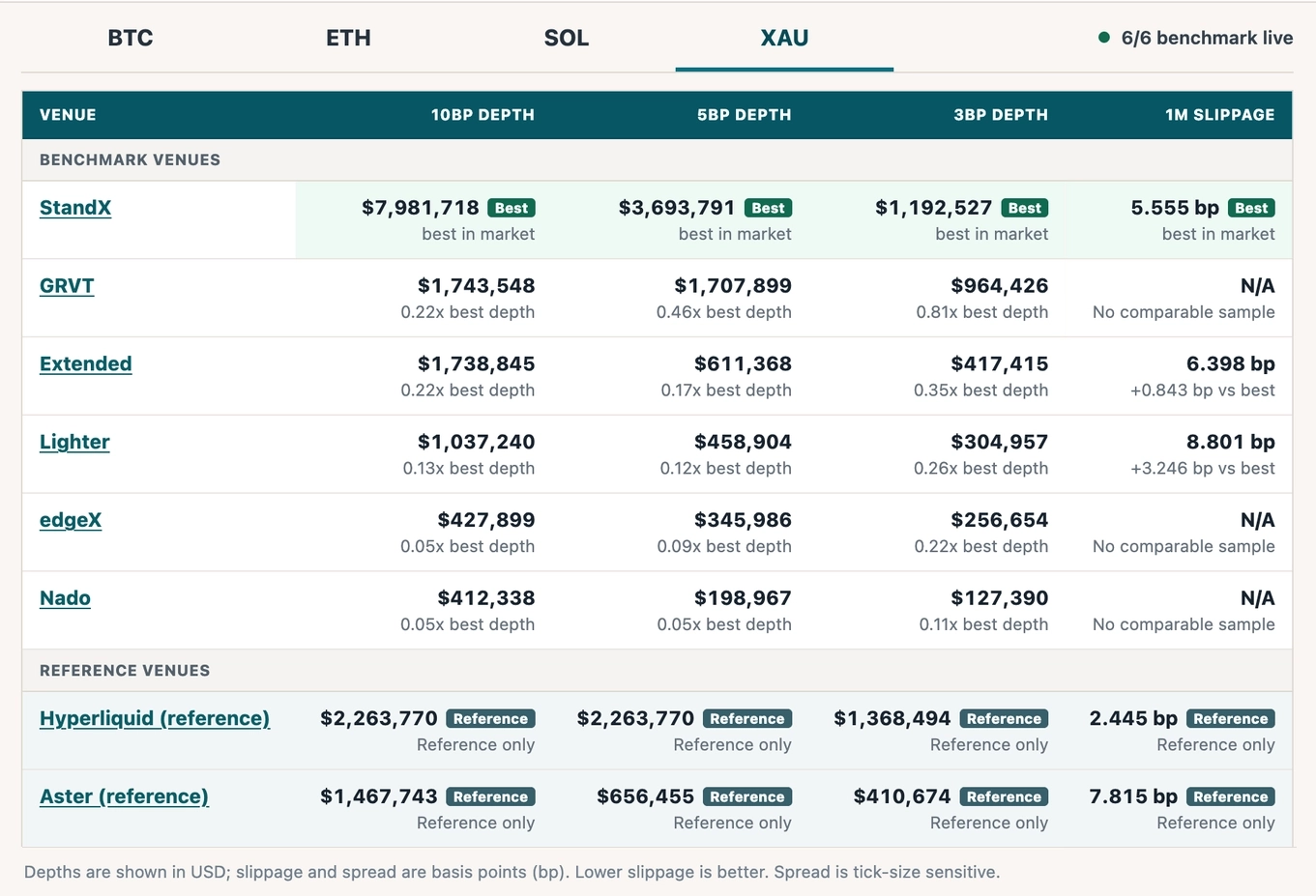Click N/A slippage in the GRVT row
1316x896 pixels.
pos(1257,286)
